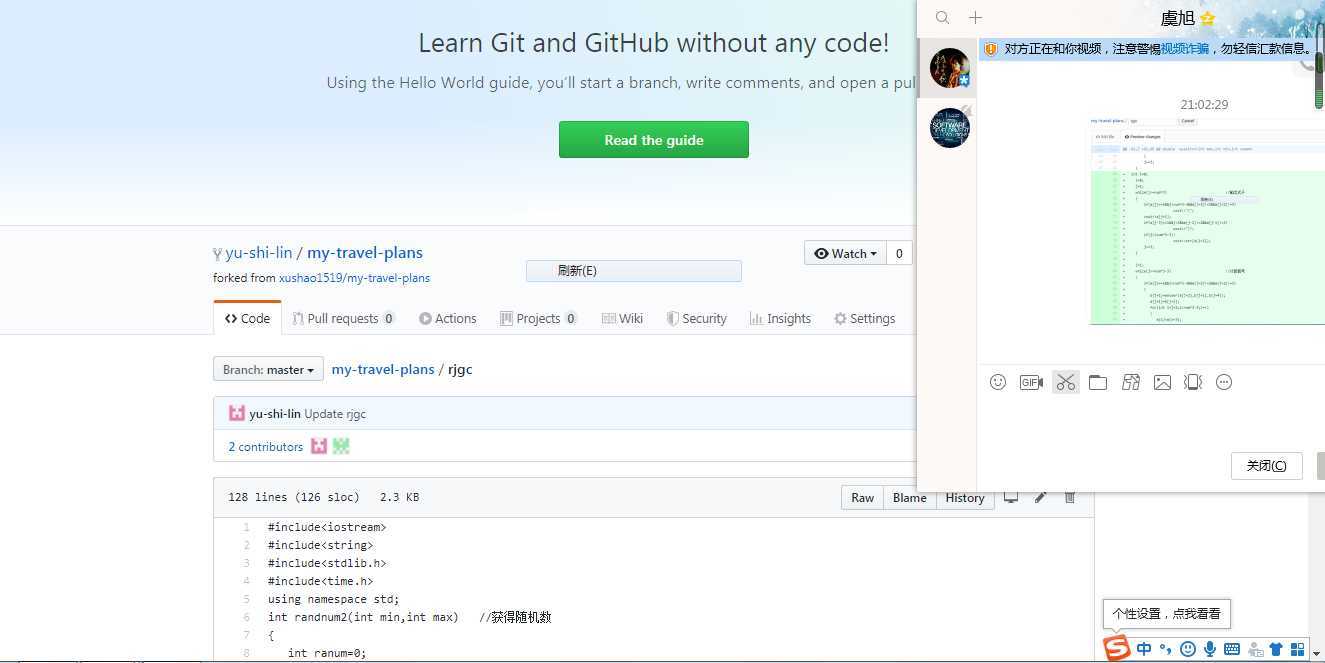Open Sogou toolbox grid icon
The image size is (1325, 663).
coord(1298,649)
